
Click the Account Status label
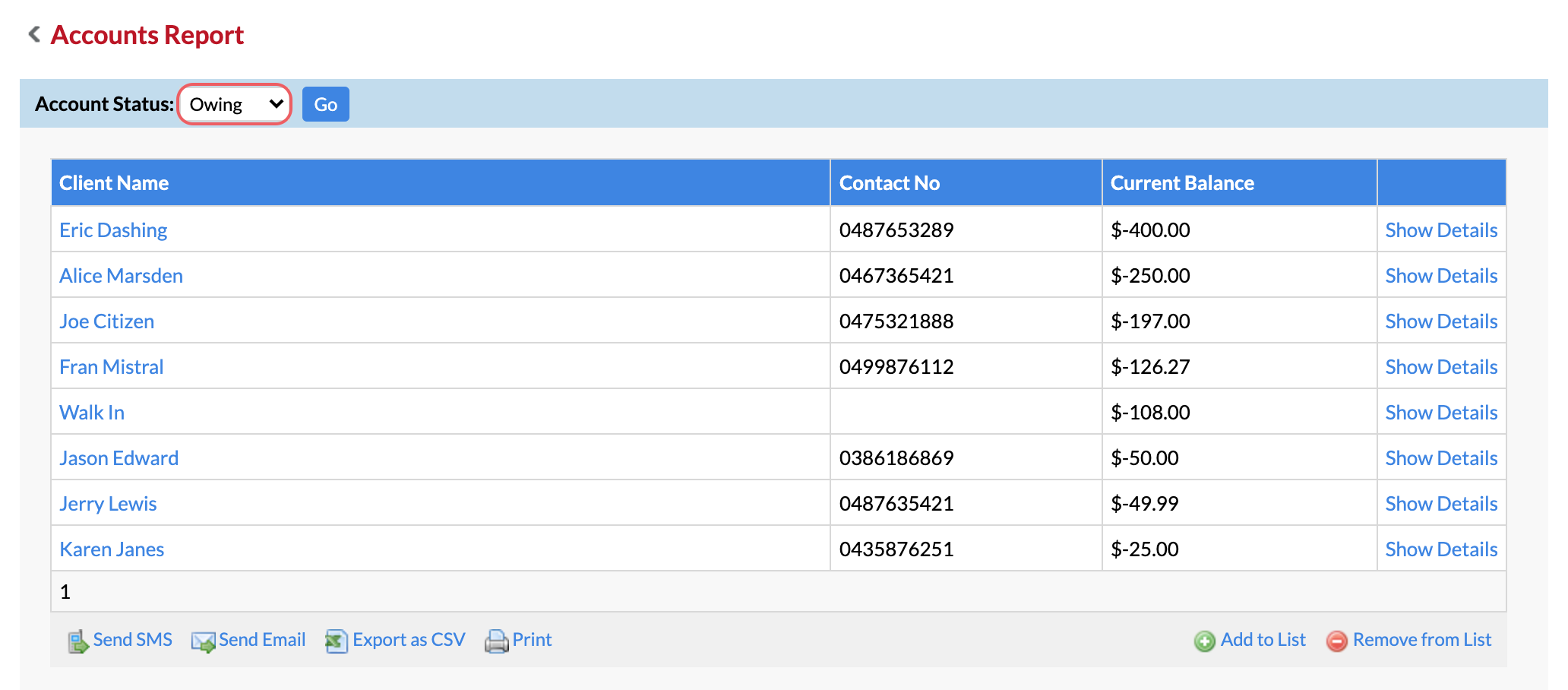[105, 104]
